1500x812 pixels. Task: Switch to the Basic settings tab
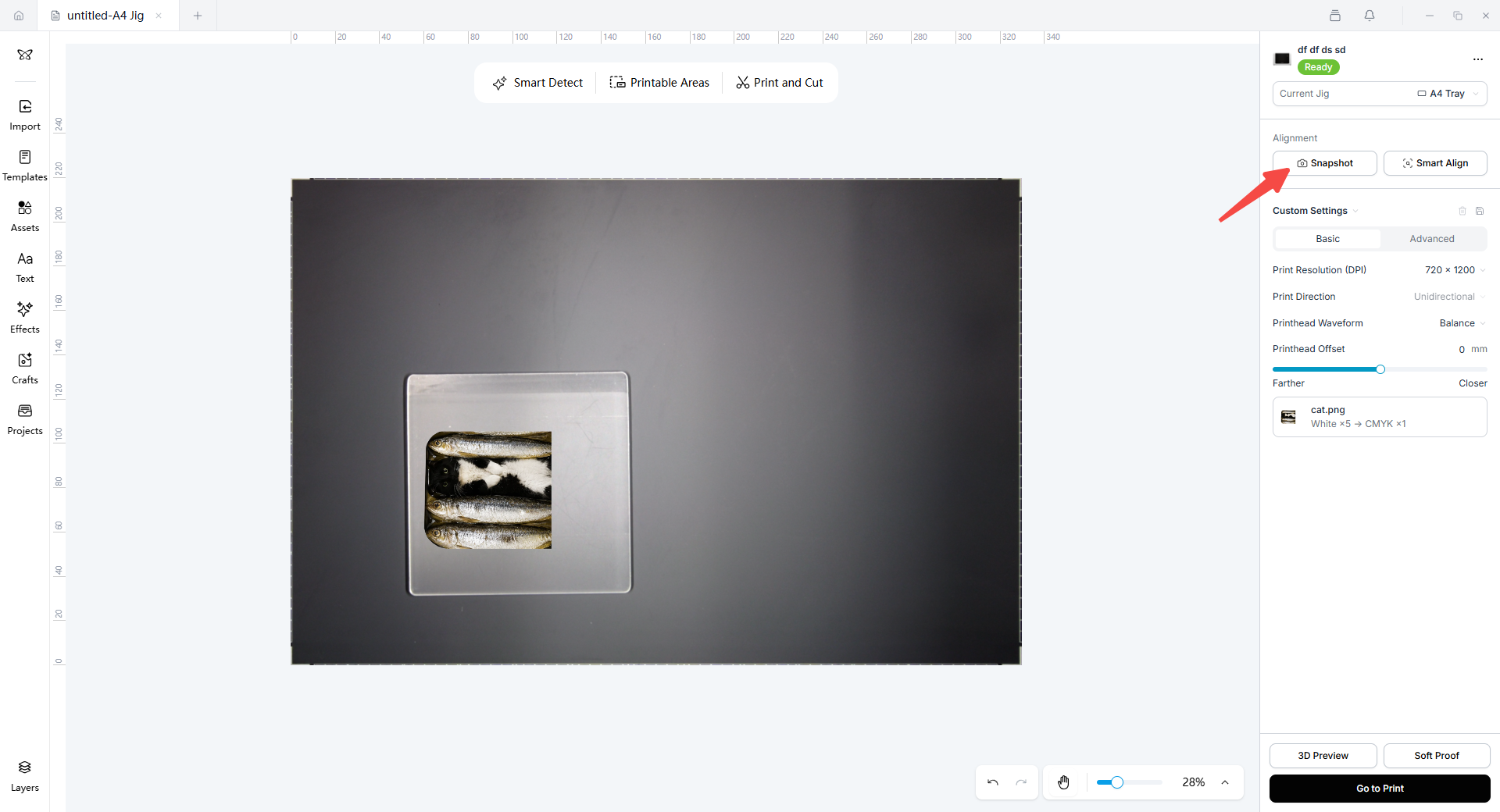1327,239
